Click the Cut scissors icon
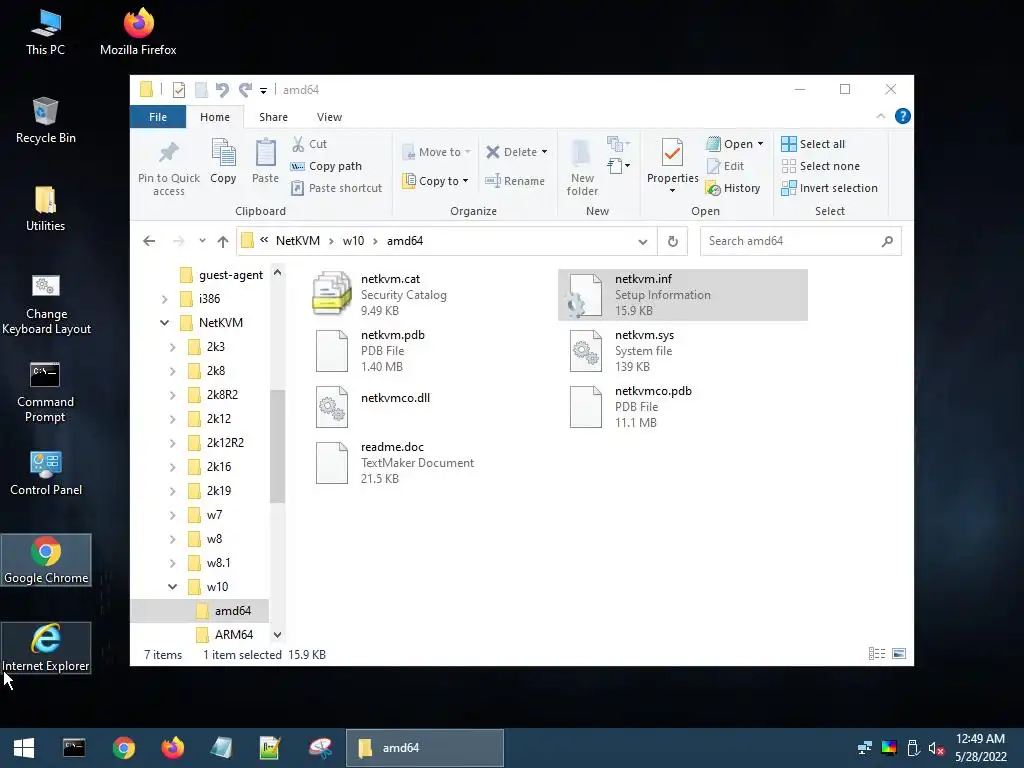Image resolution: width=1024 pixels, height=768 pixels. tap(298, 144)
